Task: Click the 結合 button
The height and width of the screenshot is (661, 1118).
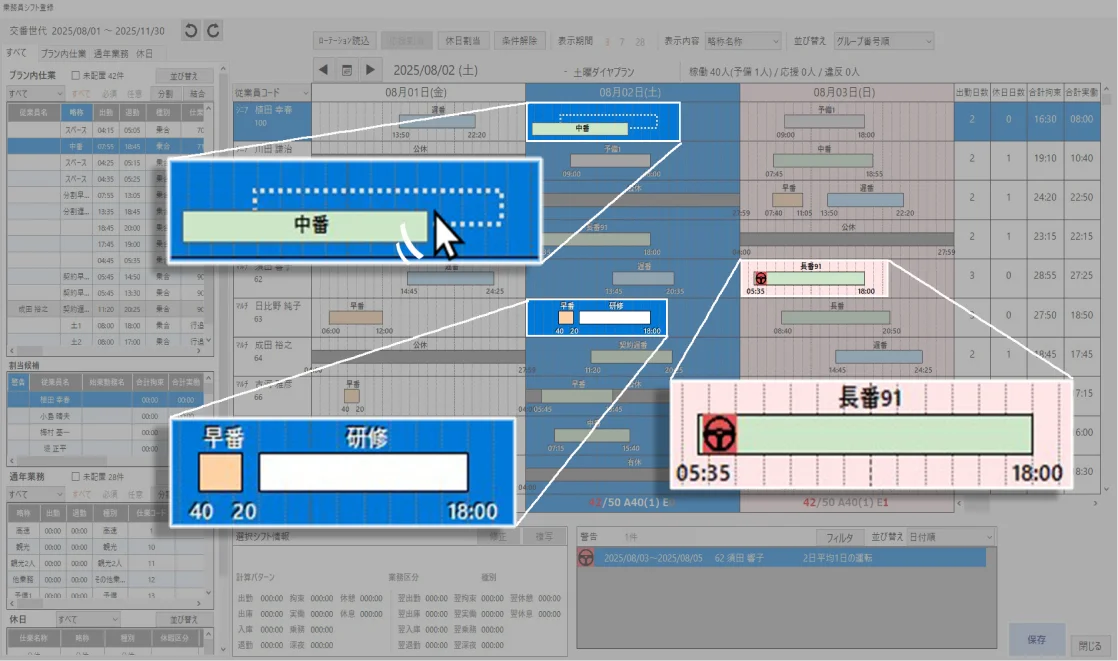Action: [198, 93]
